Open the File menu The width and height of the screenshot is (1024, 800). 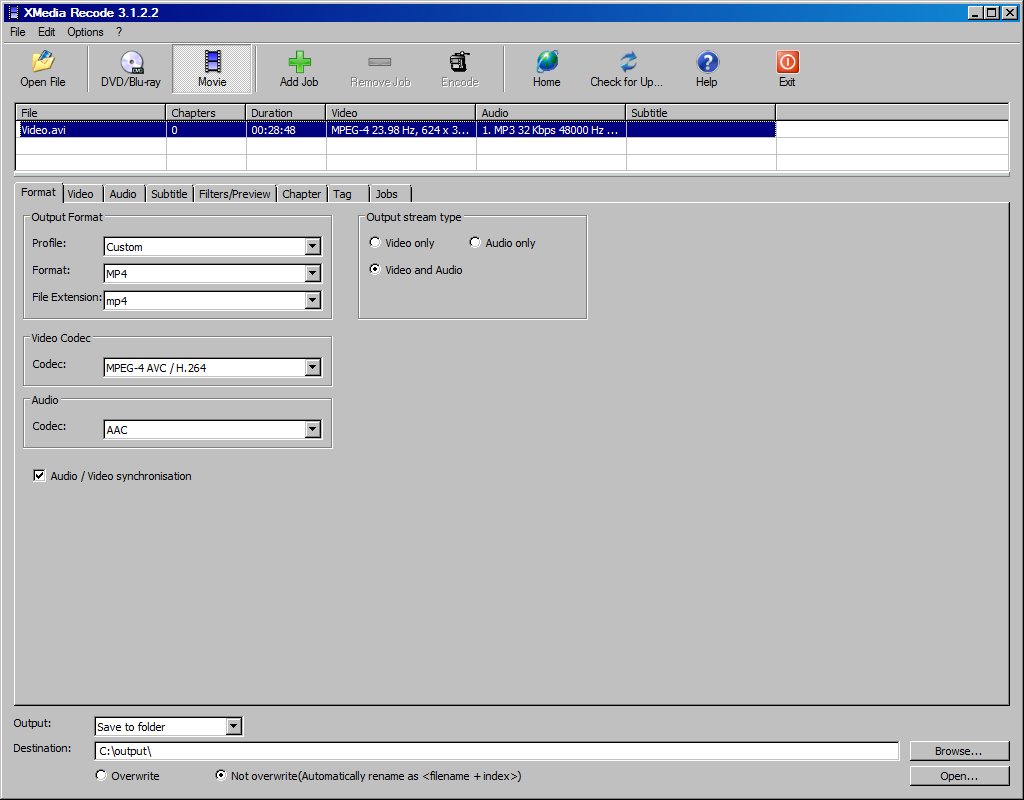[18, 32]
